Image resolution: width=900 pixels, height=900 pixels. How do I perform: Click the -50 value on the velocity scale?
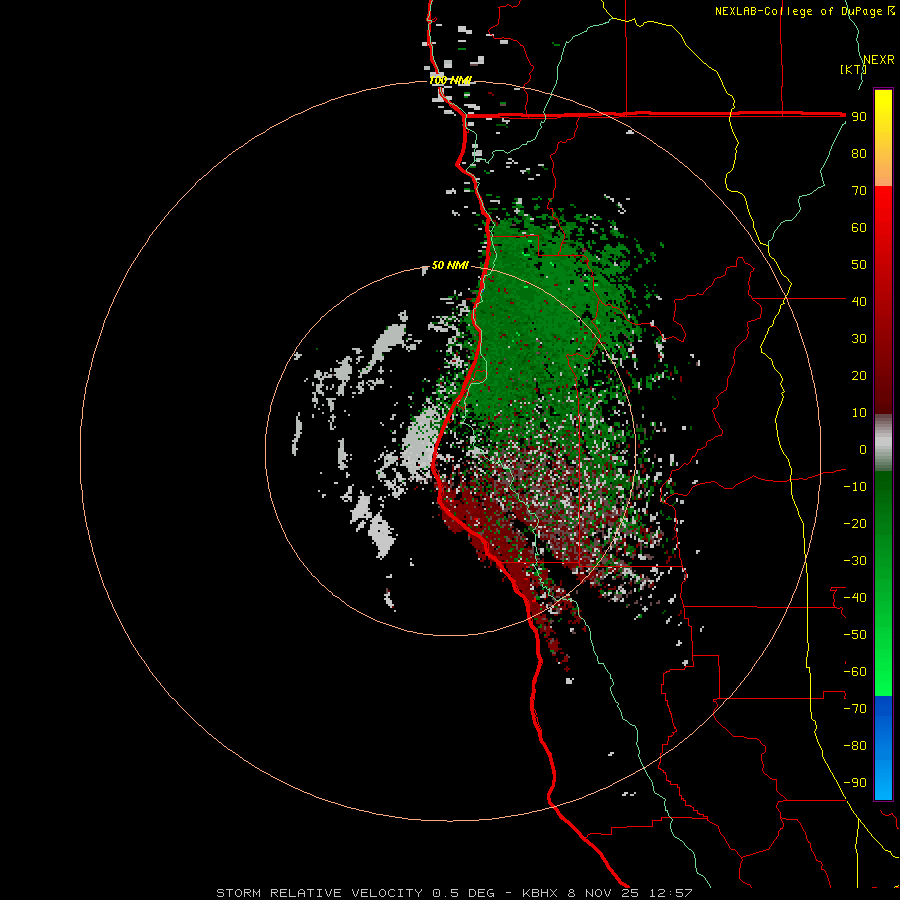[855, 635]
